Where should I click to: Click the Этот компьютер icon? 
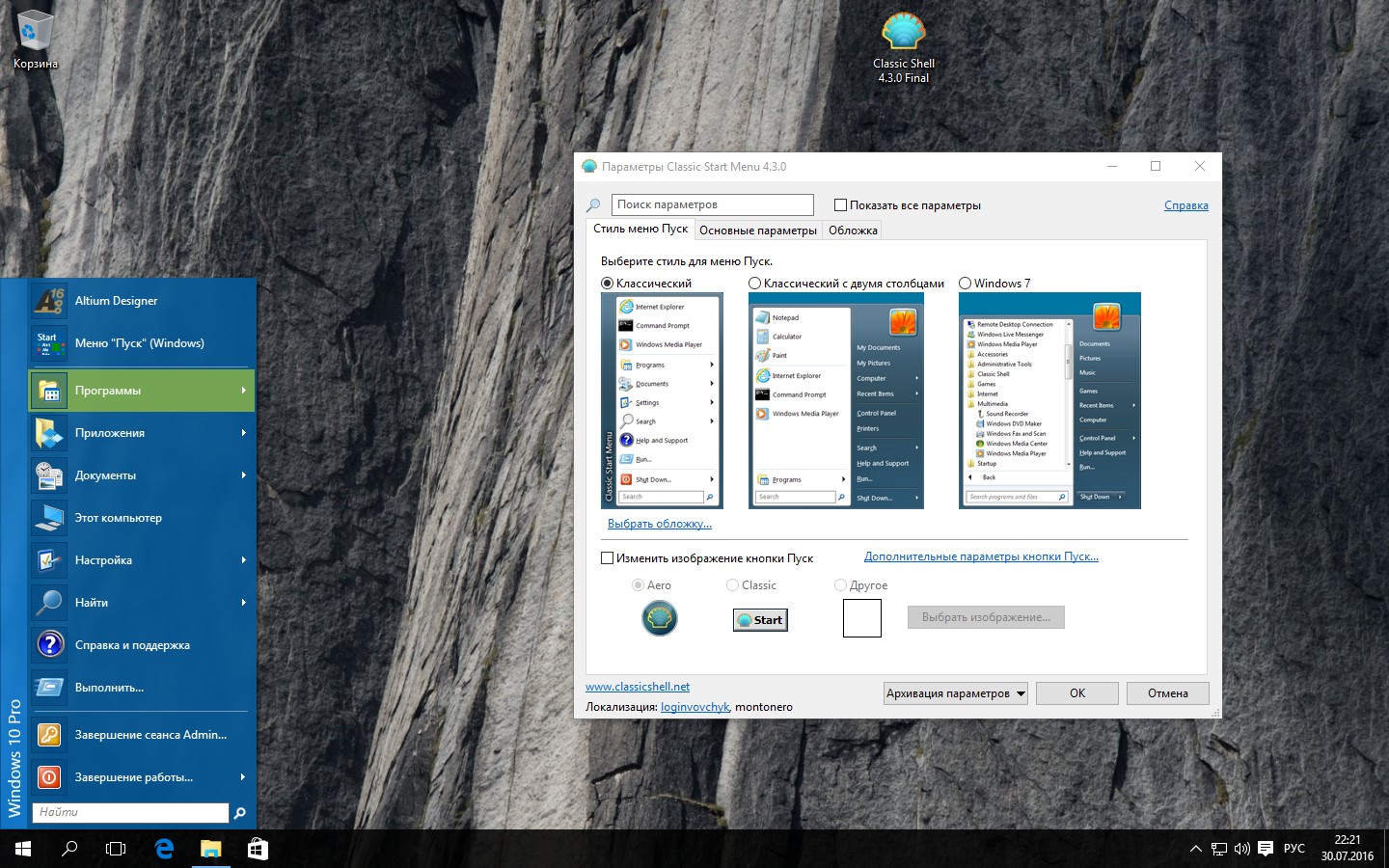(x=48, y=518)
